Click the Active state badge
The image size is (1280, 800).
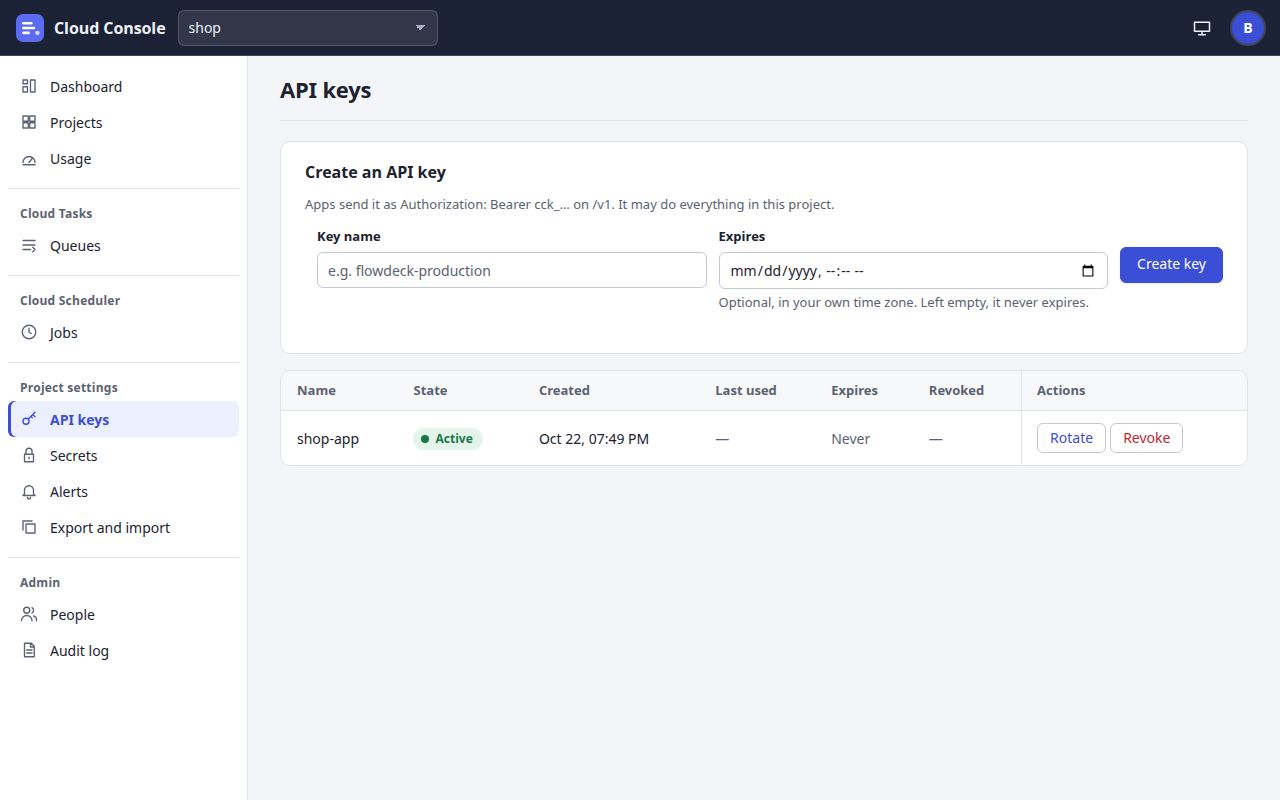click(x=448, y=439)
